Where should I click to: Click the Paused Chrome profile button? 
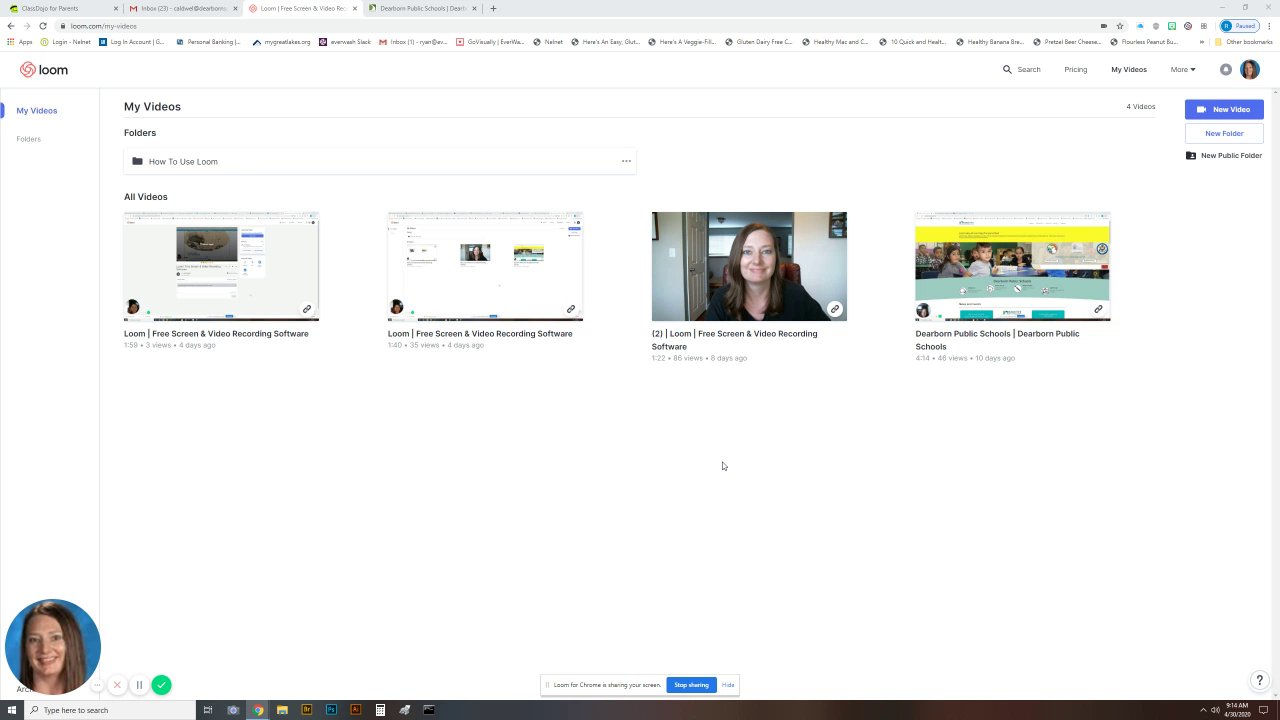(1239, 26)
